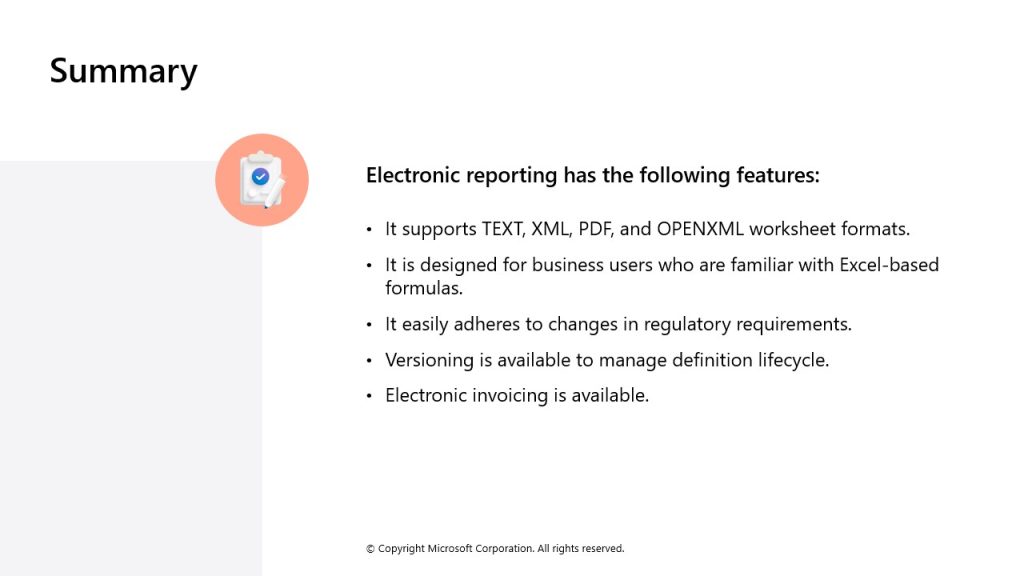Click the word 'formulas.' on the wrapped line

coord(424,288)
